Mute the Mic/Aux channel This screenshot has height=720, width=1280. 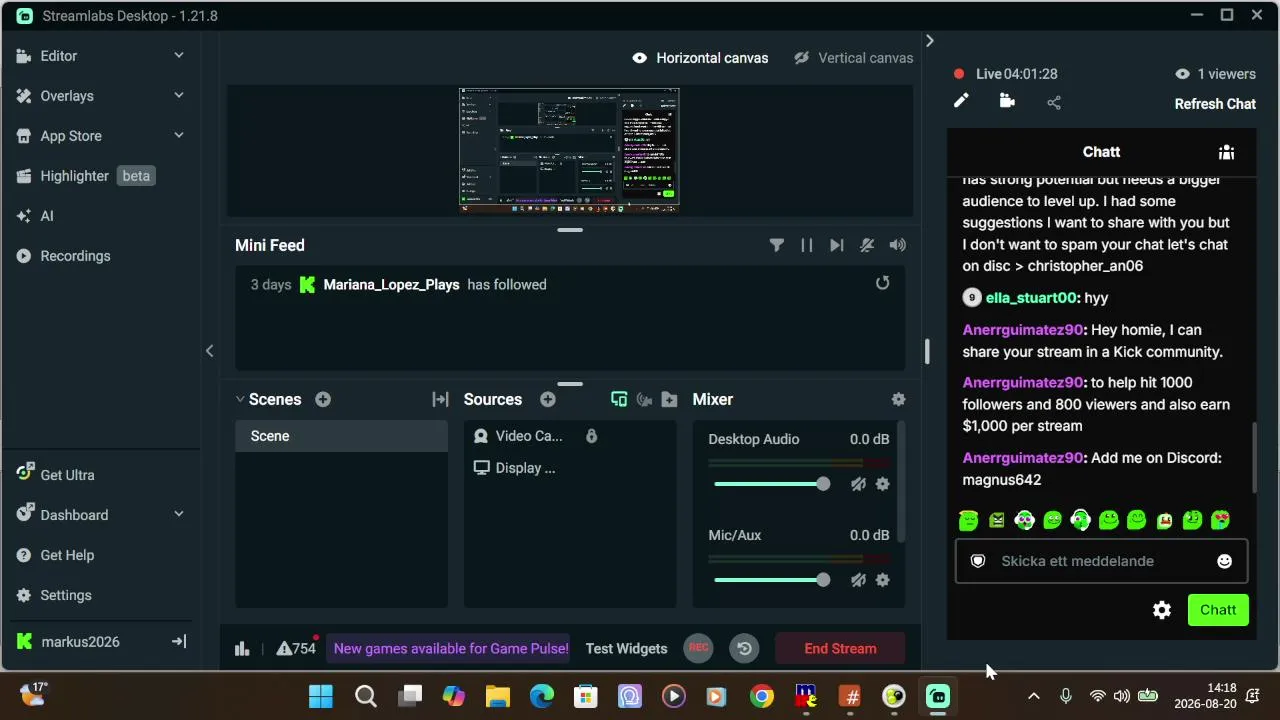coord(858,580)
